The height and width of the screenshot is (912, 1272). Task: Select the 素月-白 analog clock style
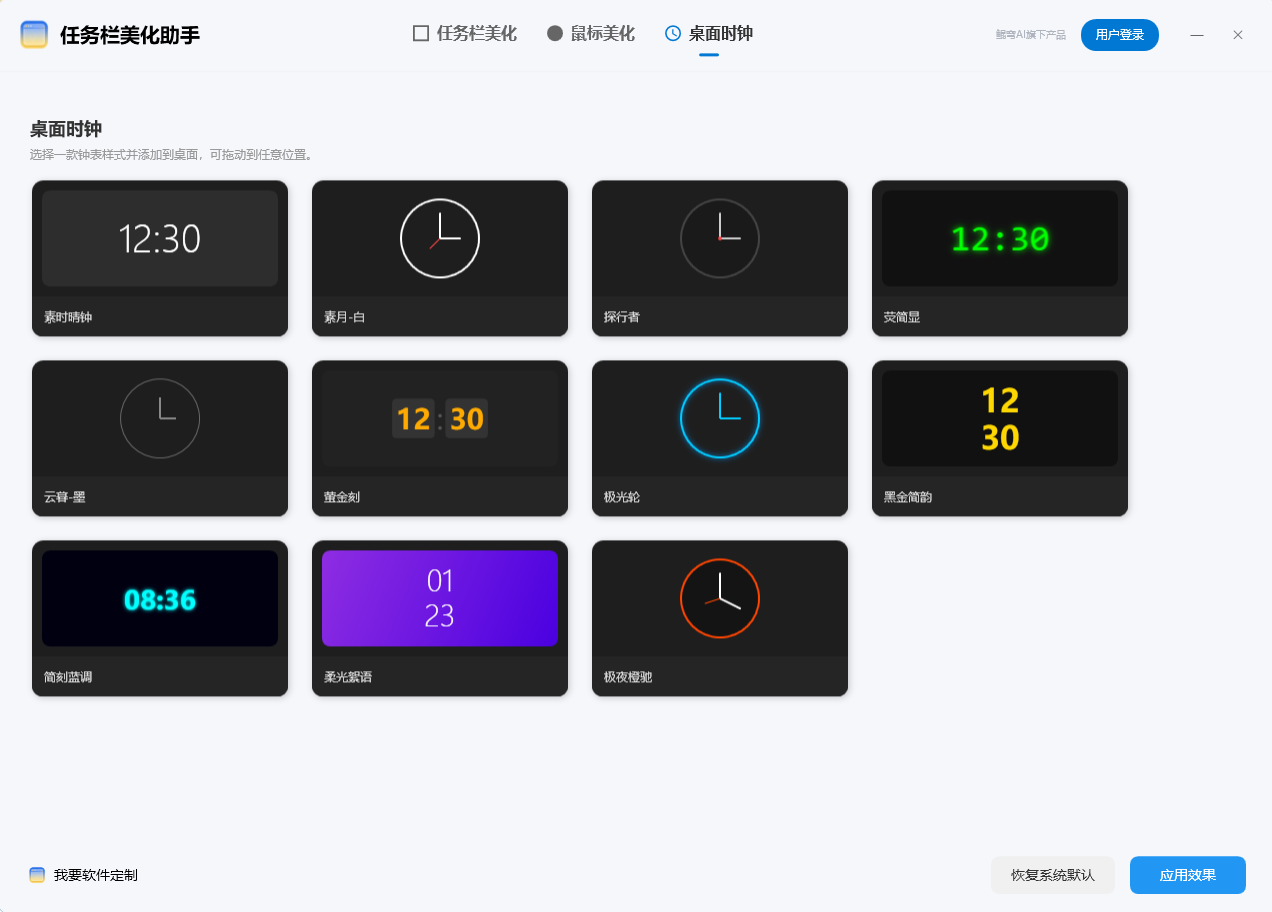point(440,258)
